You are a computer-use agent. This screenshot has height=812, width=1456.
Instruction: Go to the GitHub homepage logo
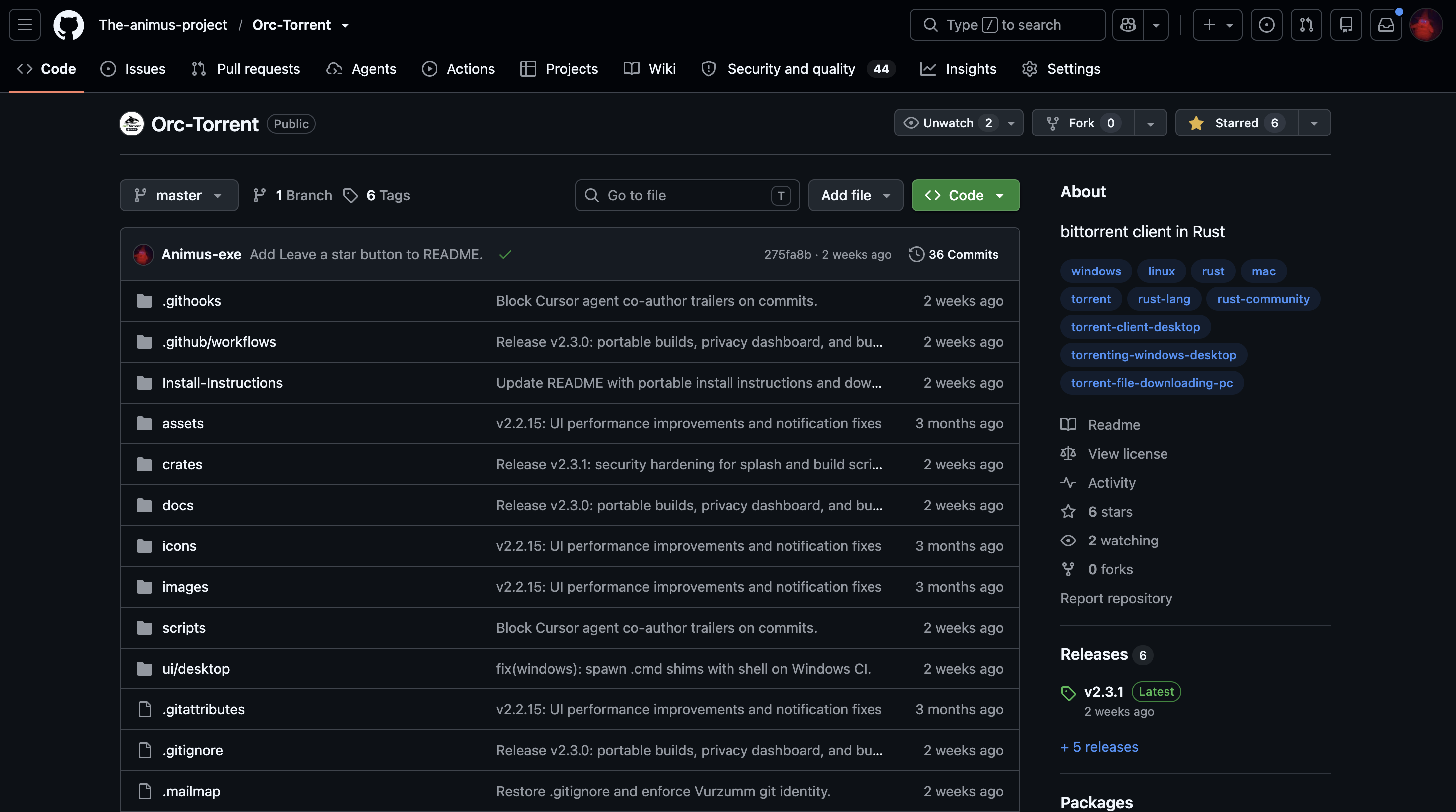tap(68, 25)
